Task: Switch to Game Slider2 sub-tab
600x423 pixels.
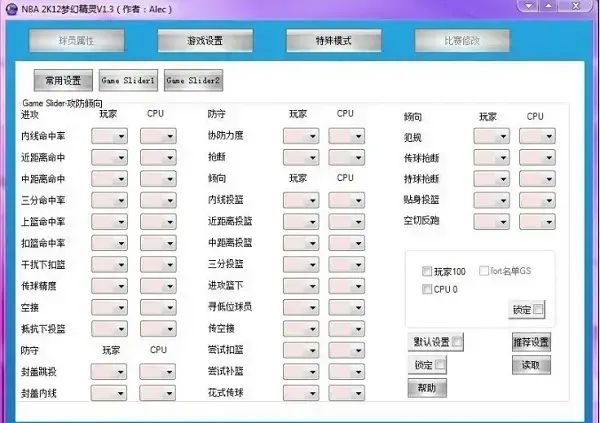Action: coord(193,80)
